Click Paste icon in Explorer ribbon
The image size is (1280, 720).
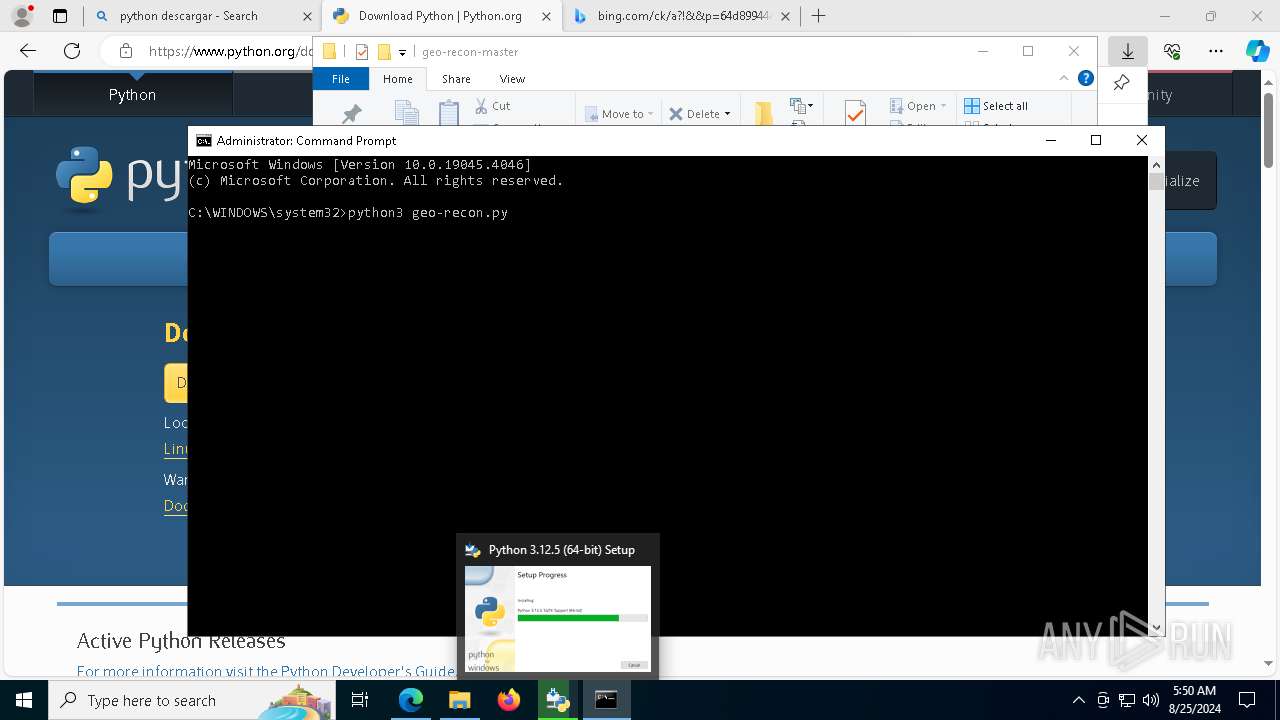pyautogui.click(x=449, y=113)
